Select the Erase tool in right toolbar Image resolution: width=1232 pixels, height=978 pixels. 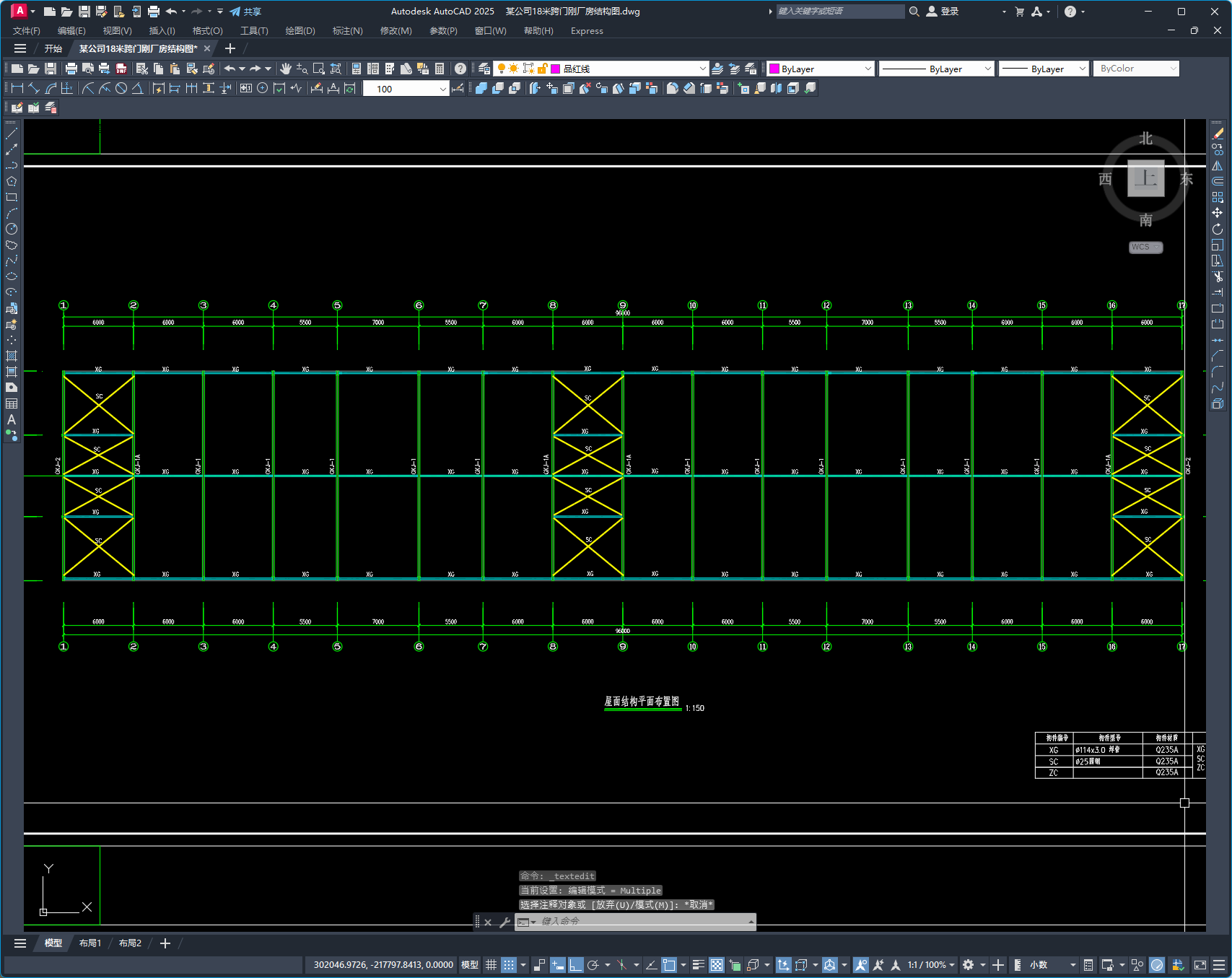(1218, 134)
